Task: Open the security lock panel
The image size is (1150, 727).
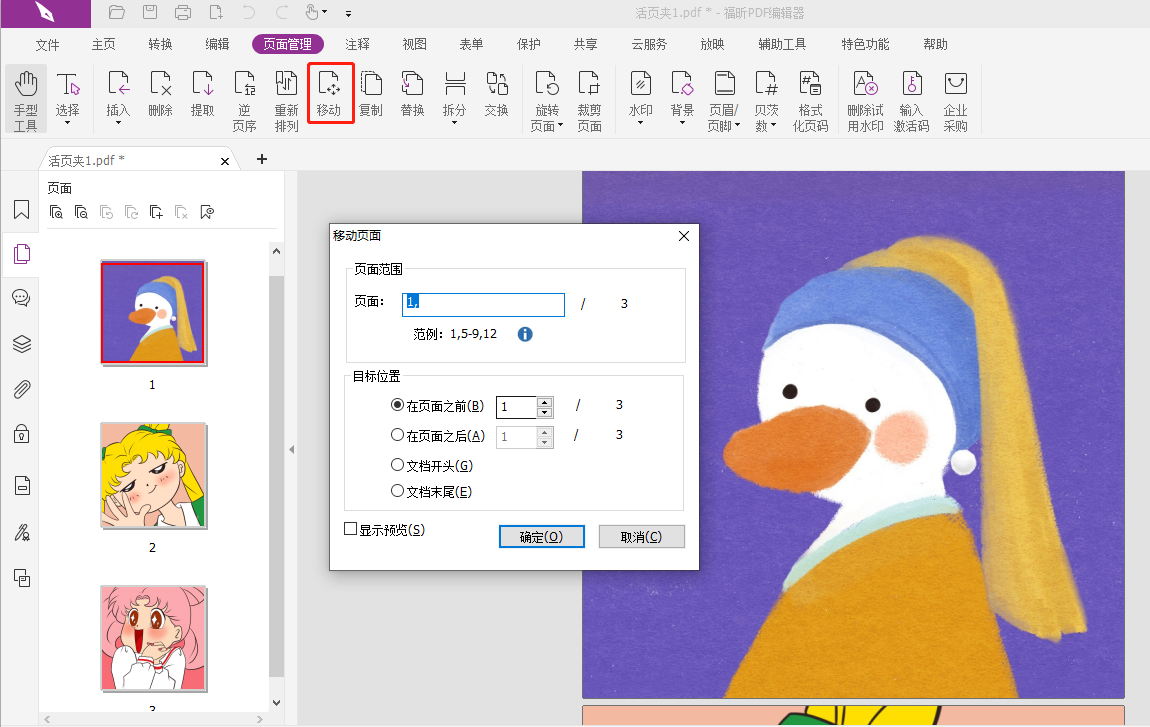Action: click(x=22, y=434)
